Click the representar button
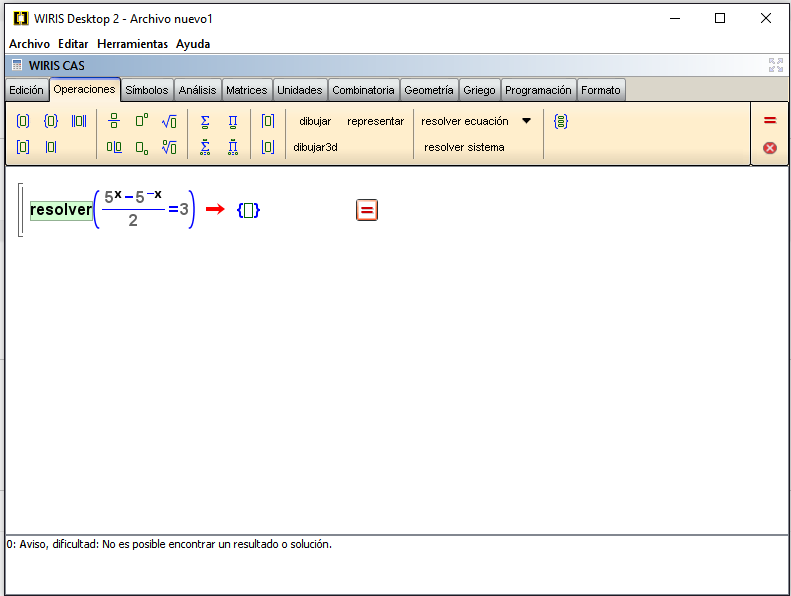791x596 pixels. [x=375, y=121]
